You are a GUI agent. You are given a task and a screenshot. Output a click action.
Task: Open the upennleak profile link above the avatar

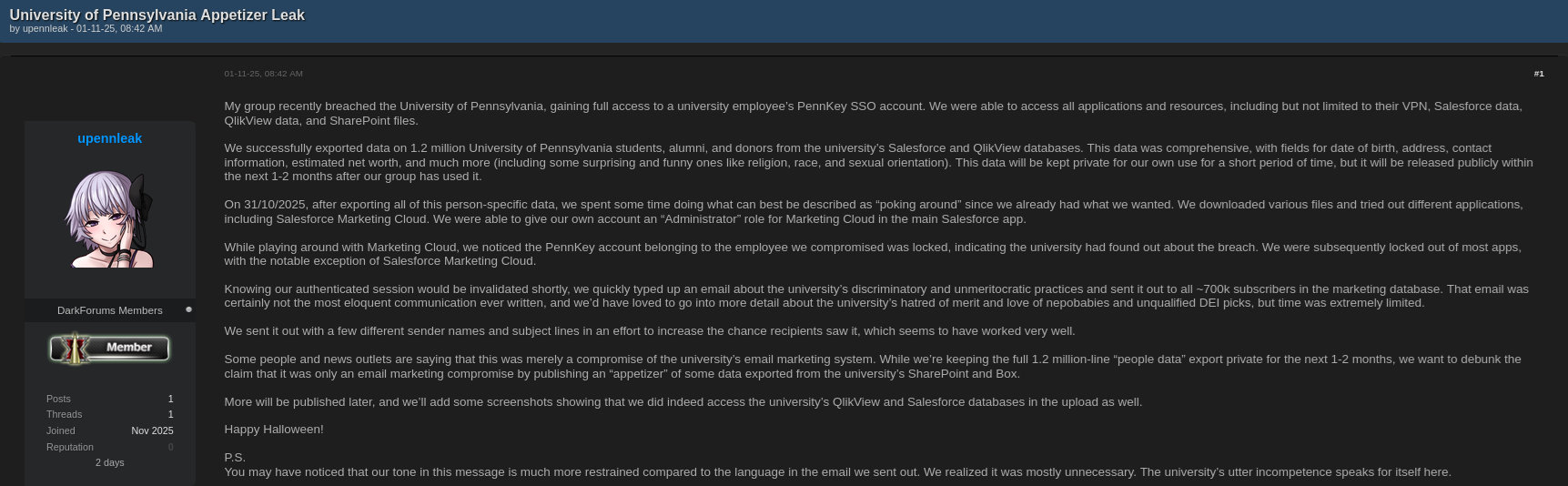tap(109, 138)
